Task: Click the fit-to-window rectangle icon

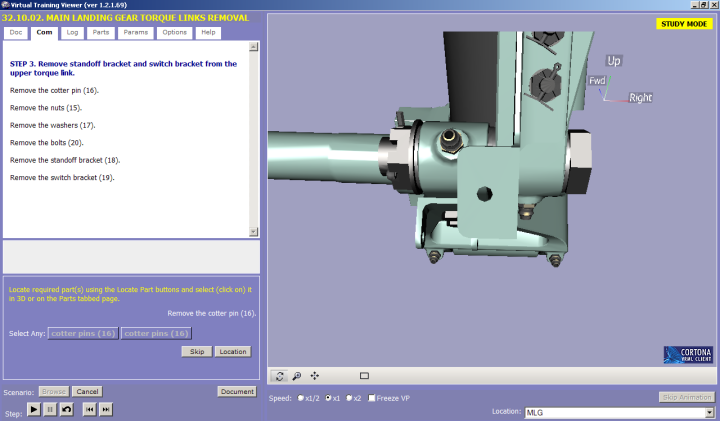Action: point(364,376)
